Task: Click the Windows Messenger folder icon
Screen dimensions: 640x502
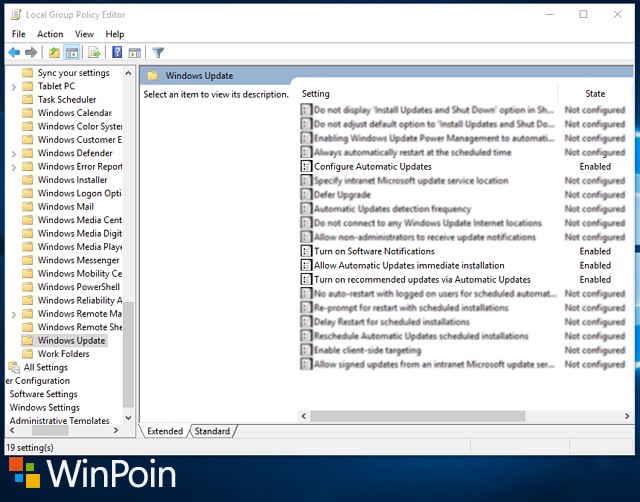Action: coord(27,260)
